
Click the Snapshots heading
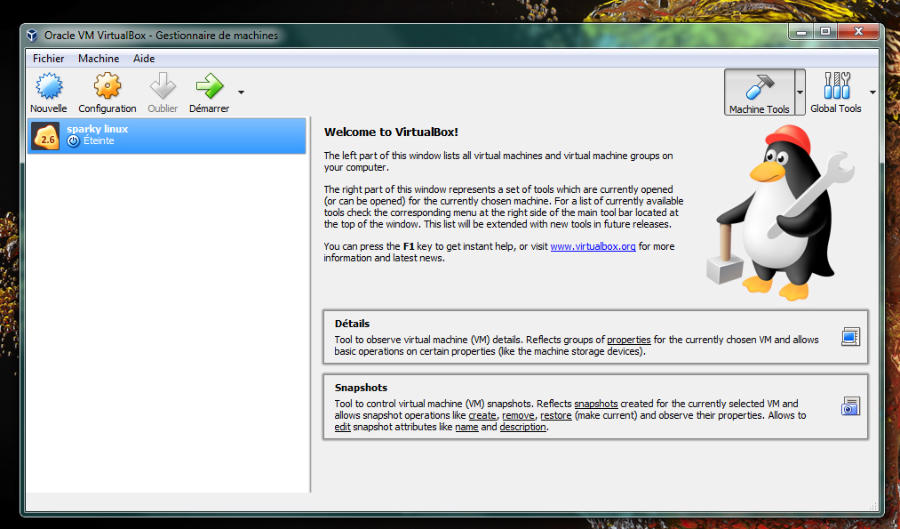pos(361,387)
